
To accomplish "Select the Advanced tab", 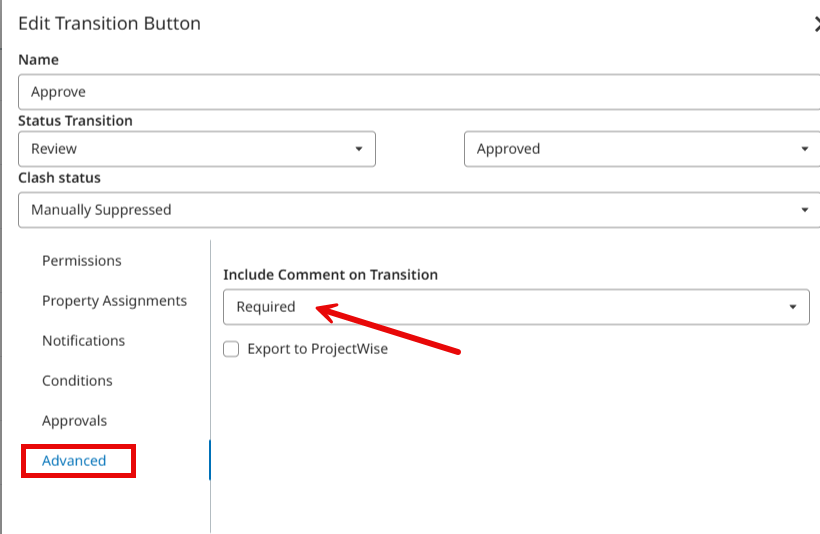I will pos(74,461).
